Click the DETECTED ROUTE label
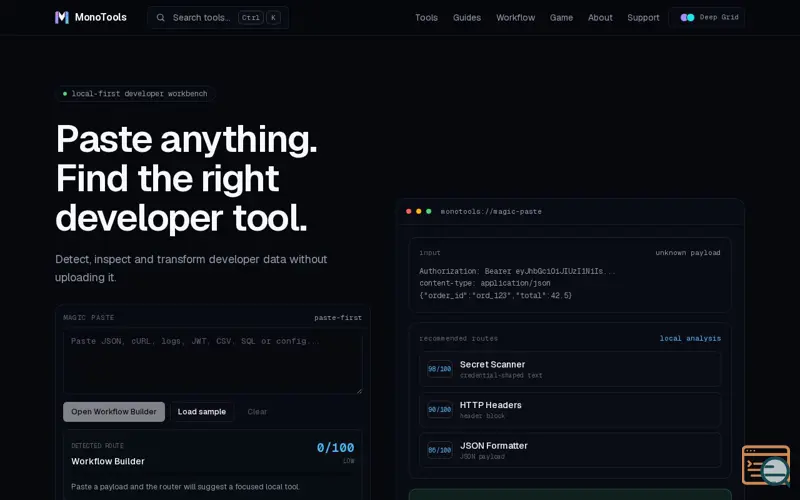 coord(97,445)
